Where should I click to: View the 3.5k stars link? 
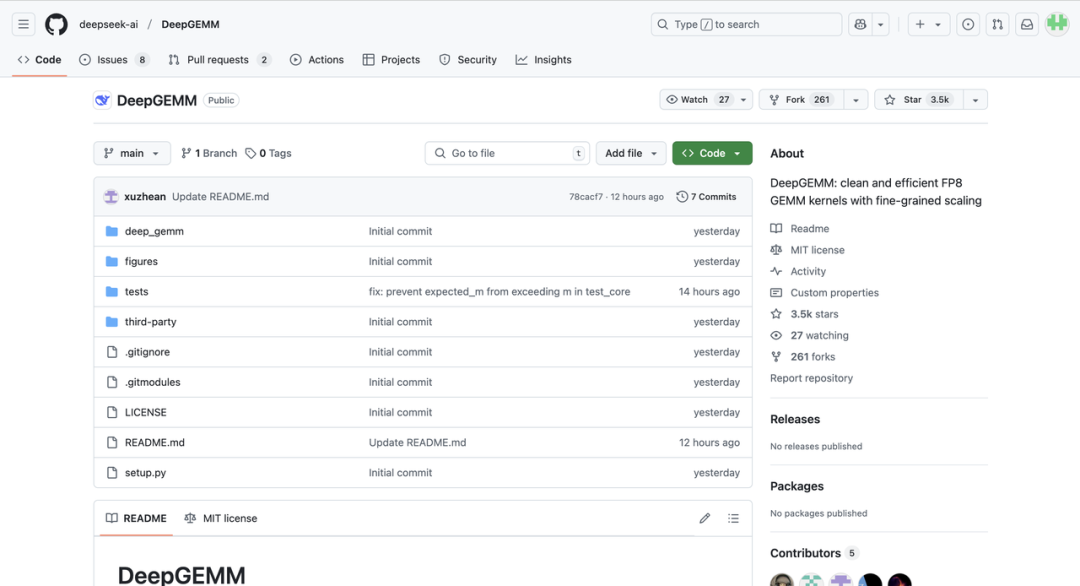pyautogui.click(x=814, y=314)
